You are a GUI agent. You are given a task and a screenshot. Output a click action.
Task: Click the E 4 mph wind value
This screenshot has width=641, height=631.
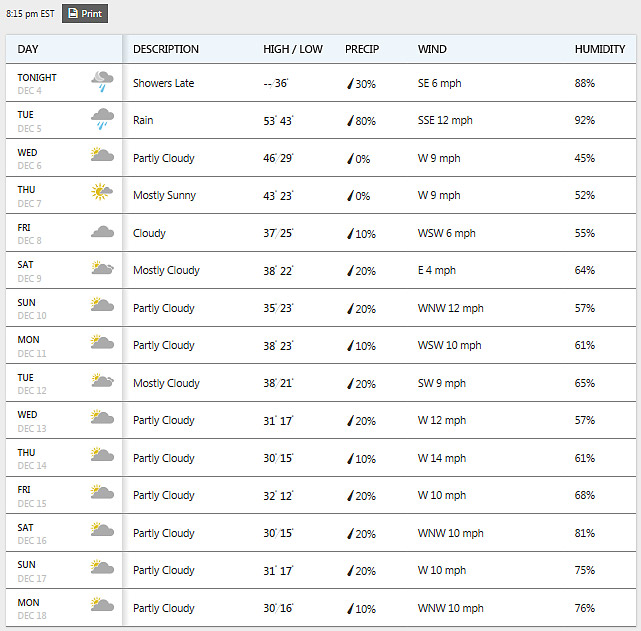[x=437, y=270]
